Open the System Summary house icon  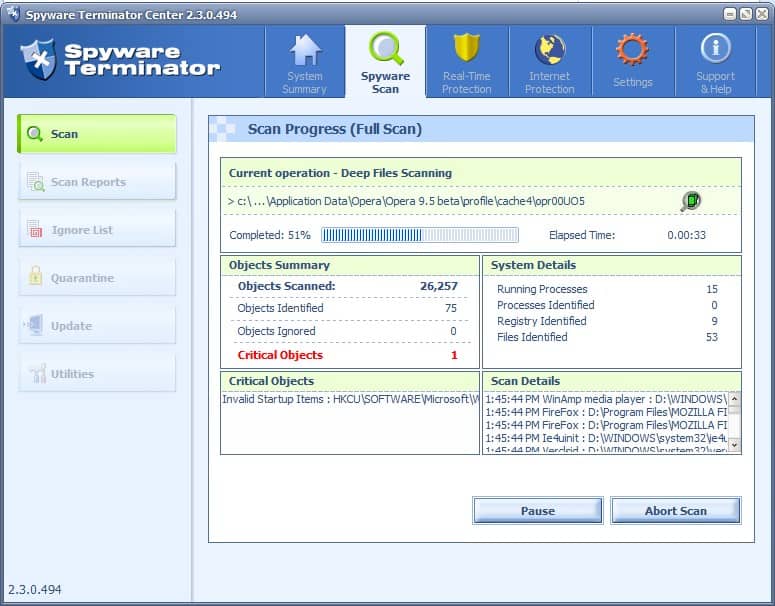[x=304, y=50]
